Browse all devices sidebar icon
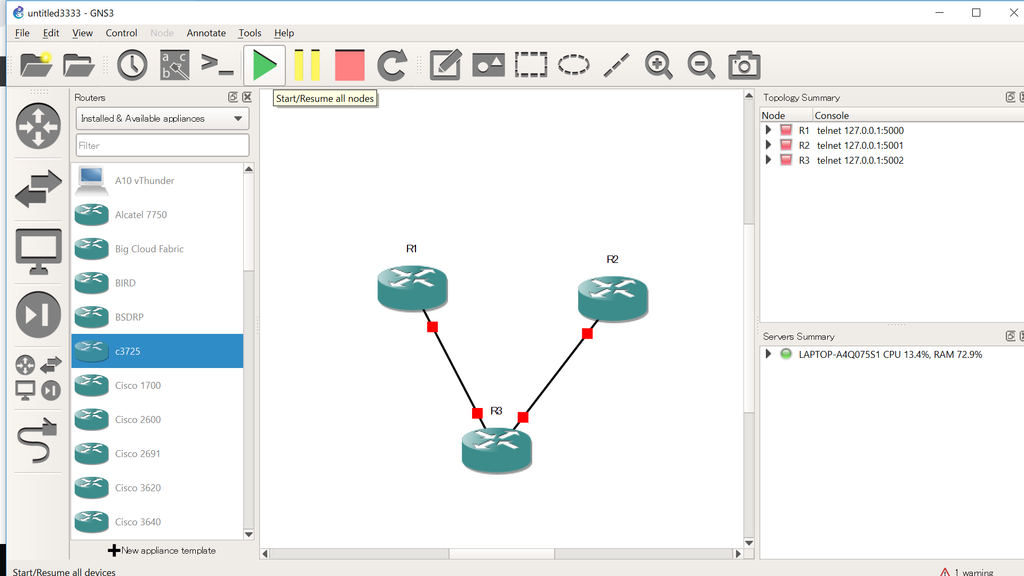 coord(38,377)
